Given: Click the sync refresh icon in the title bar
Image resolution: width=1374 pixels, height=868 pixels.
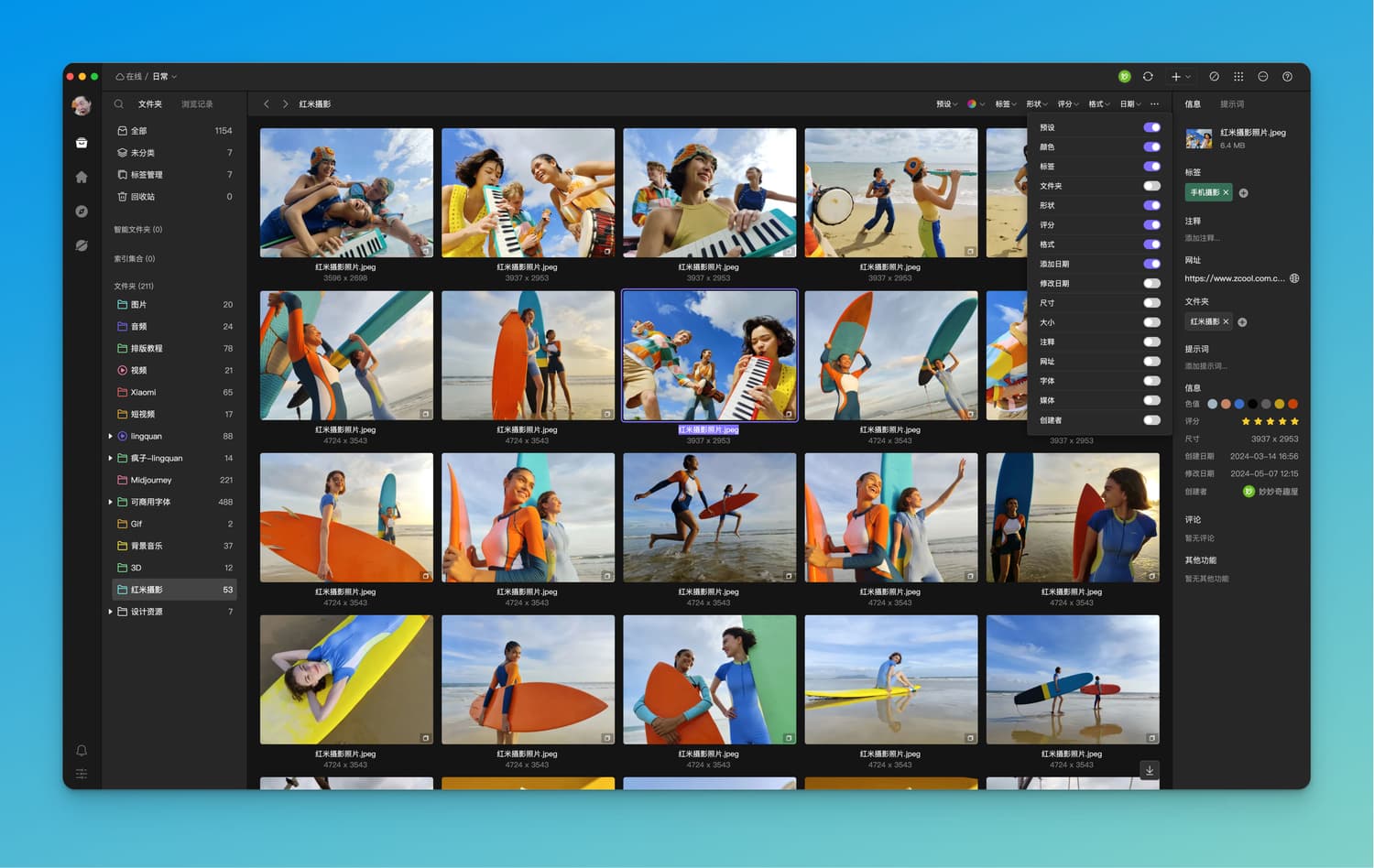Looking at the screenshot, I should pos(1148,77).
